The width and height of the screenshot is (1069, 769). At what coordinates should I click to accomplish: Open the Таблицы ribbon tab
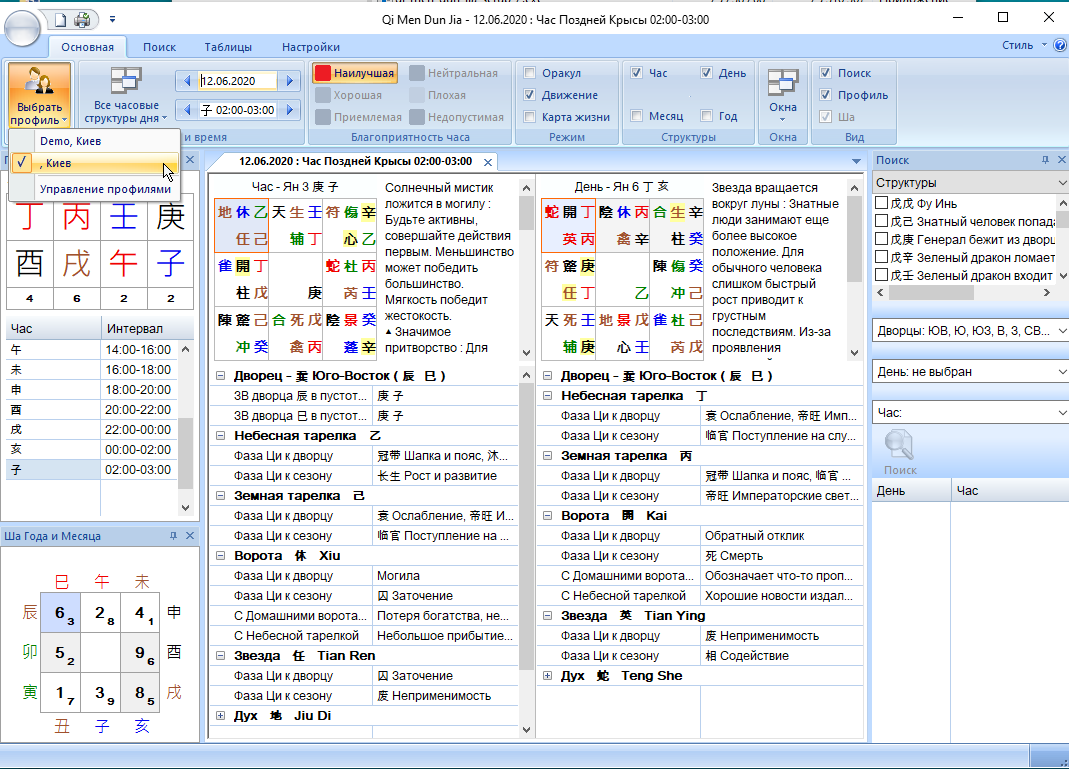(x=228, y=47)
